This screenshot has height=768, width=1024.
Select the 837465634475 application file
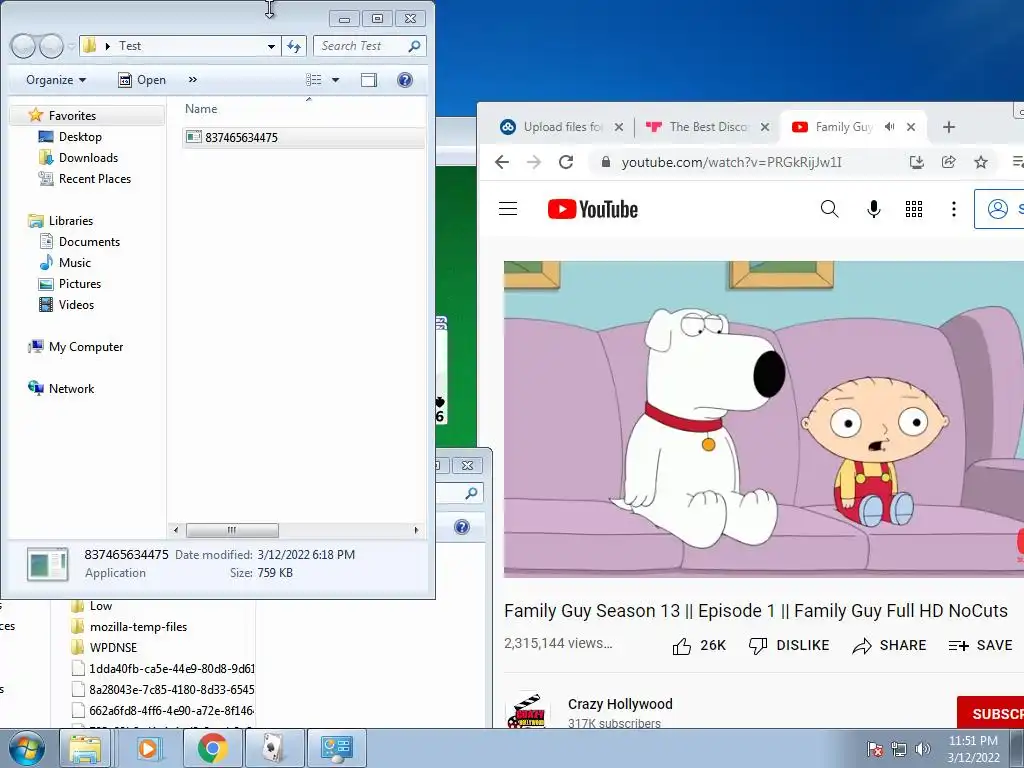[304, 137]
